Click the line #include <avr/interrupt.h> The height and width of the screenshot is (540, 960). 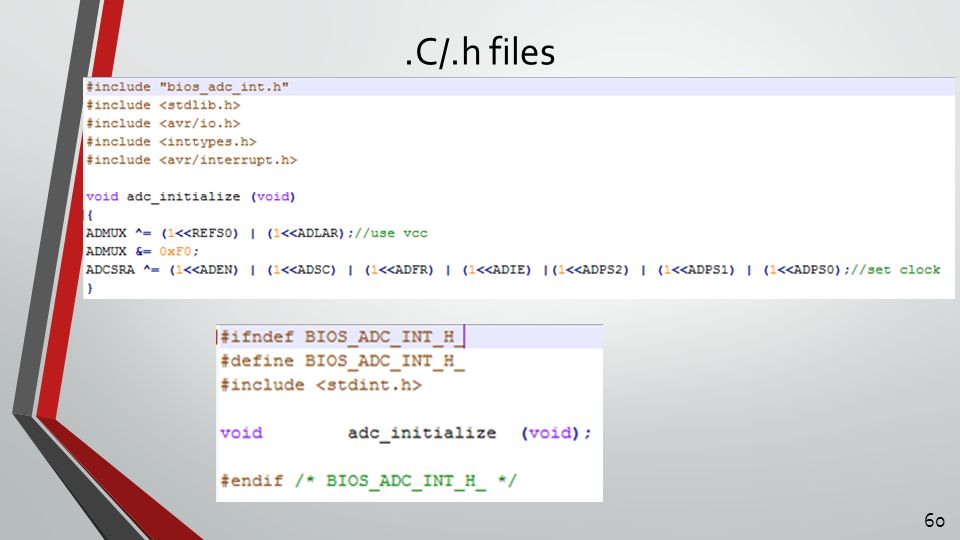[192, 160]
